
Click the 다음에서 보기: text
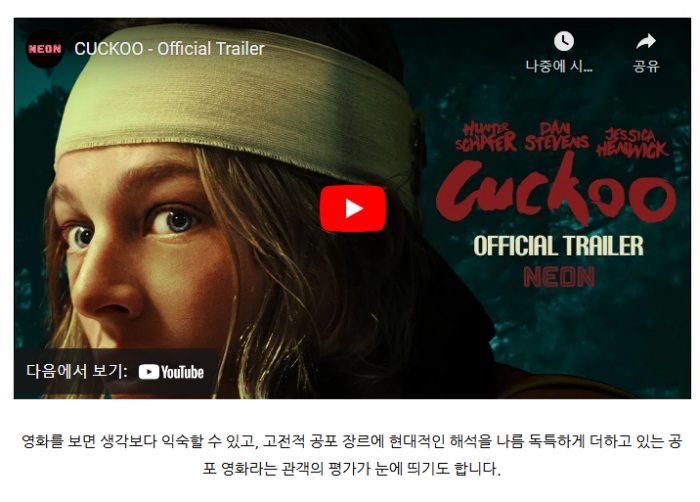click(x=77, y=371)
